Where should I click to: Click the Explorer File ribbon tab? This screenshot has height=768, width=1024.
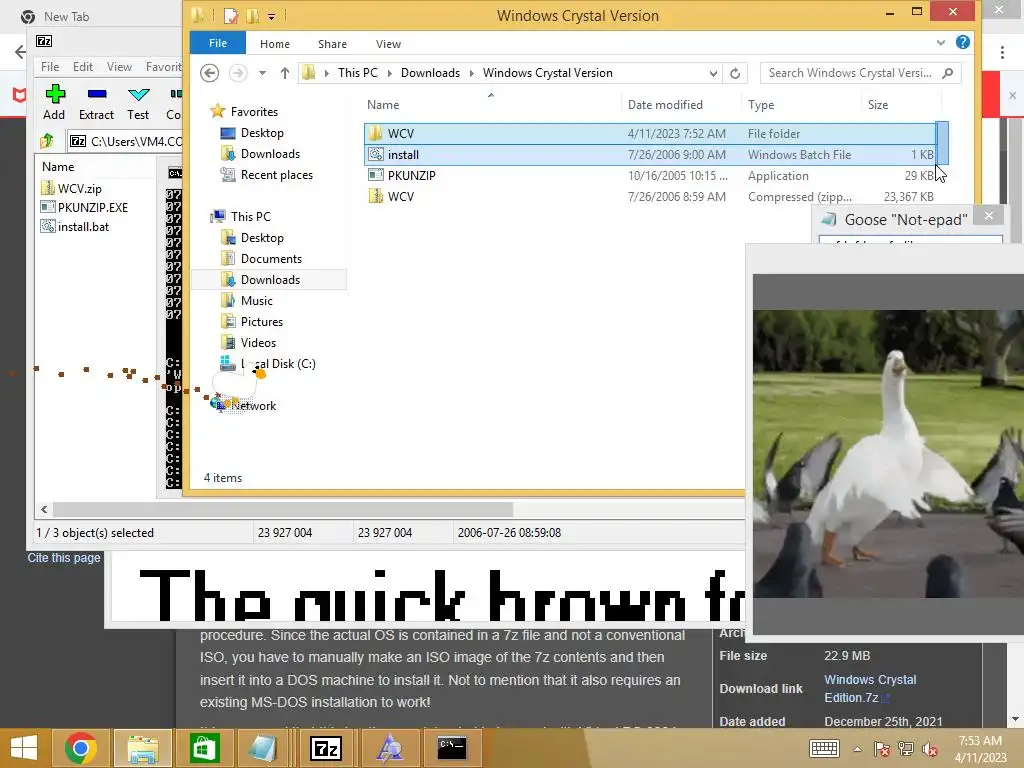point(217,43)
